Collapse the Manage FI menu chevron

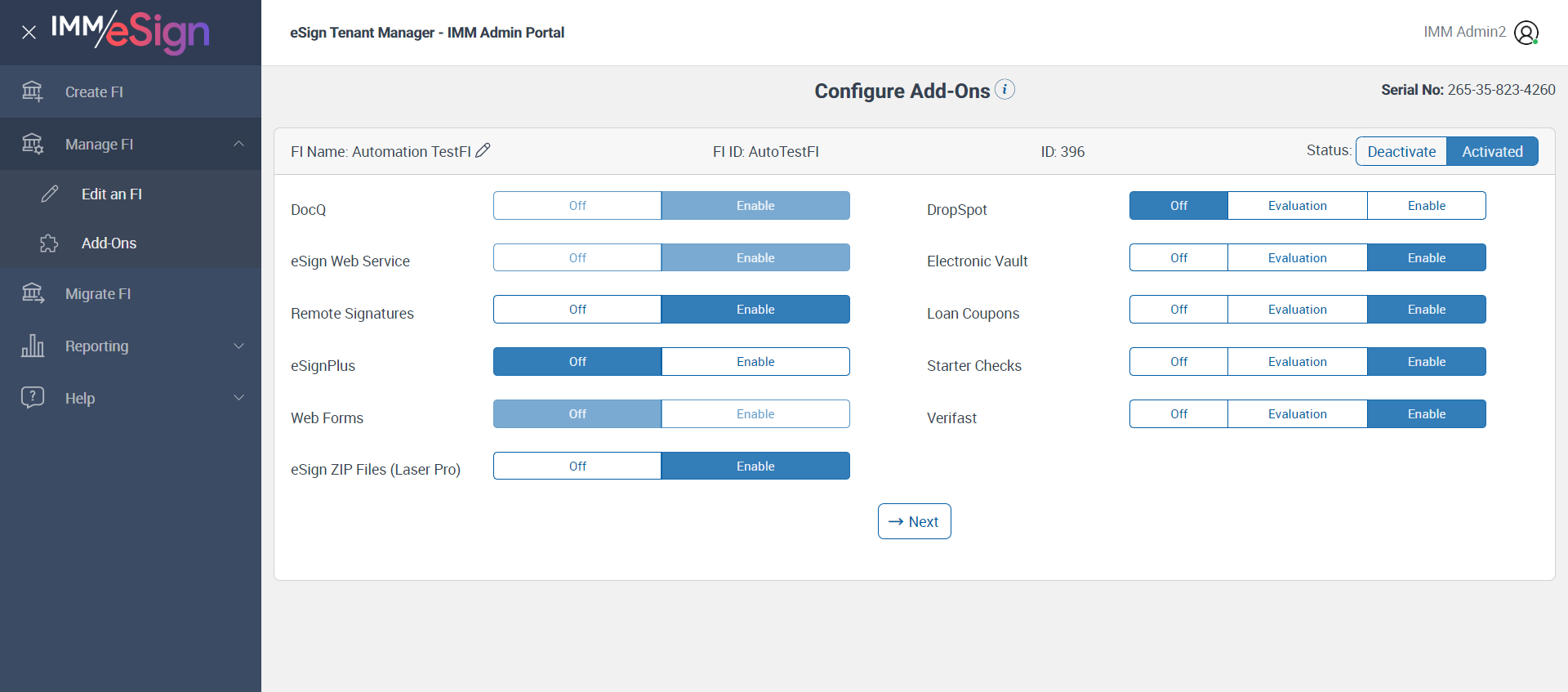238,144
